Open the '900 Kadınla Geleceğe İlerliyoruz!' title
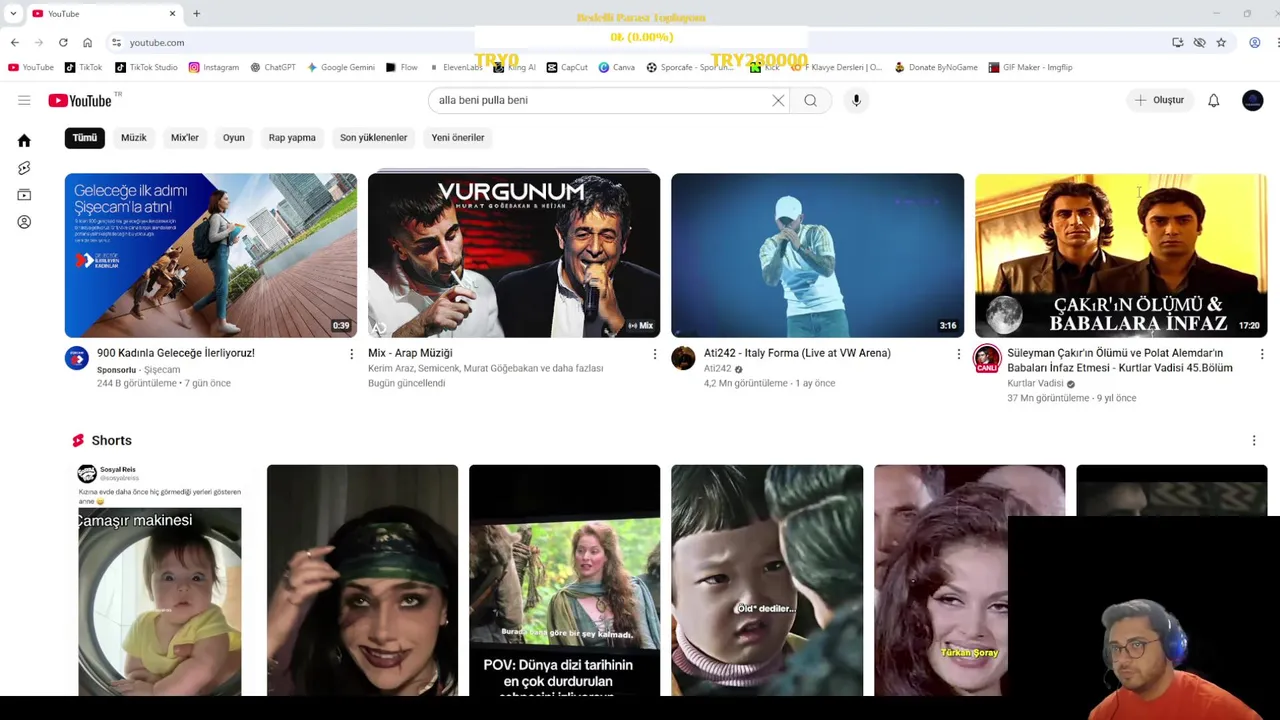Screen dimensions: 1280x720 tap(176, 353)
